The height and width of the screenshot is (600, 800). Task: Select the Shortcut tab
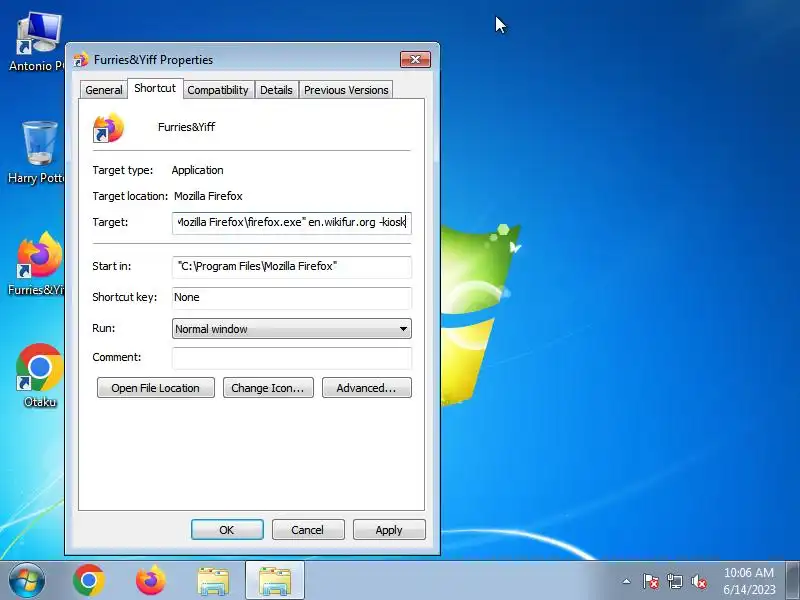155,88
